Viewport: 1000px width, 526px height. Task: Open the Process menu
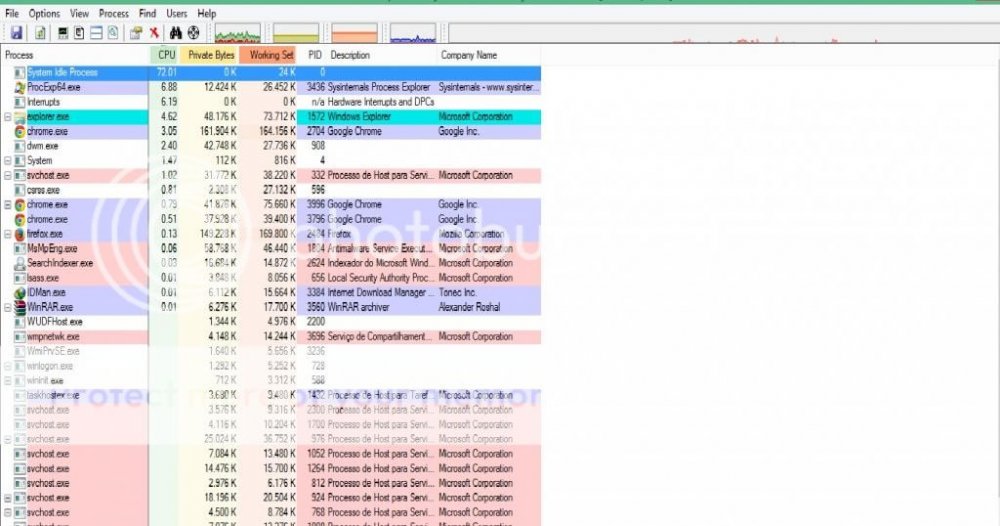(114, 14)
